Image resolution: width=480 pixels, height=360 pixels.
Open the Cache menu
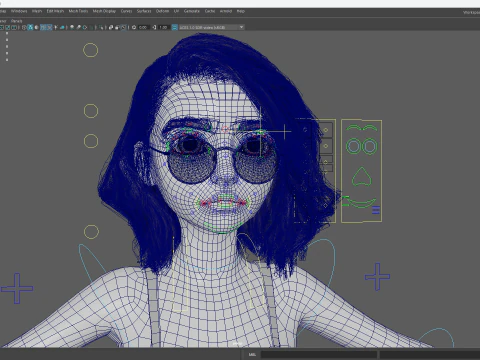(x=210, y=11)
